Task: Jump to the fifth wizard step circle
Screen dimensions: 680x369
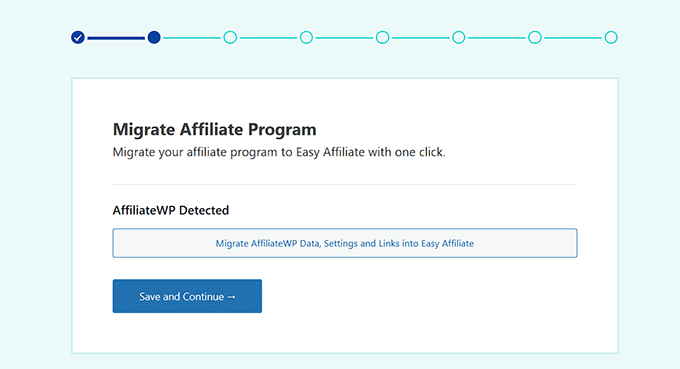Action: pyautogui.click(x=382, y=38)
